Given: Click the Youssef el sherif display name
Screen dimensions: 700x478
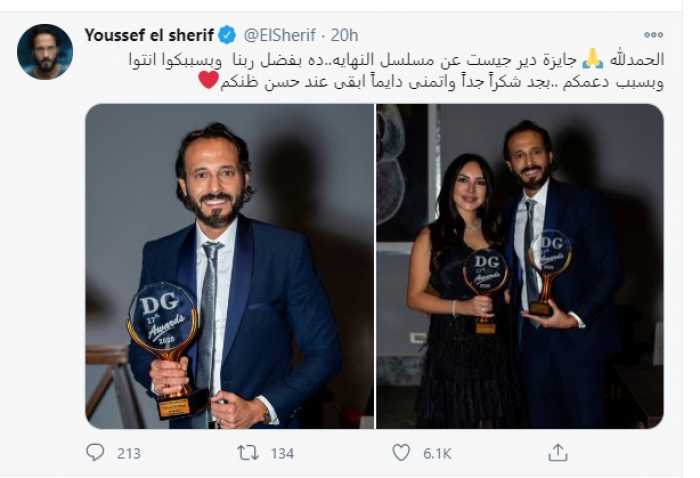Looking at the screenshot, I should pyautogui.click(x=149, y=35).
